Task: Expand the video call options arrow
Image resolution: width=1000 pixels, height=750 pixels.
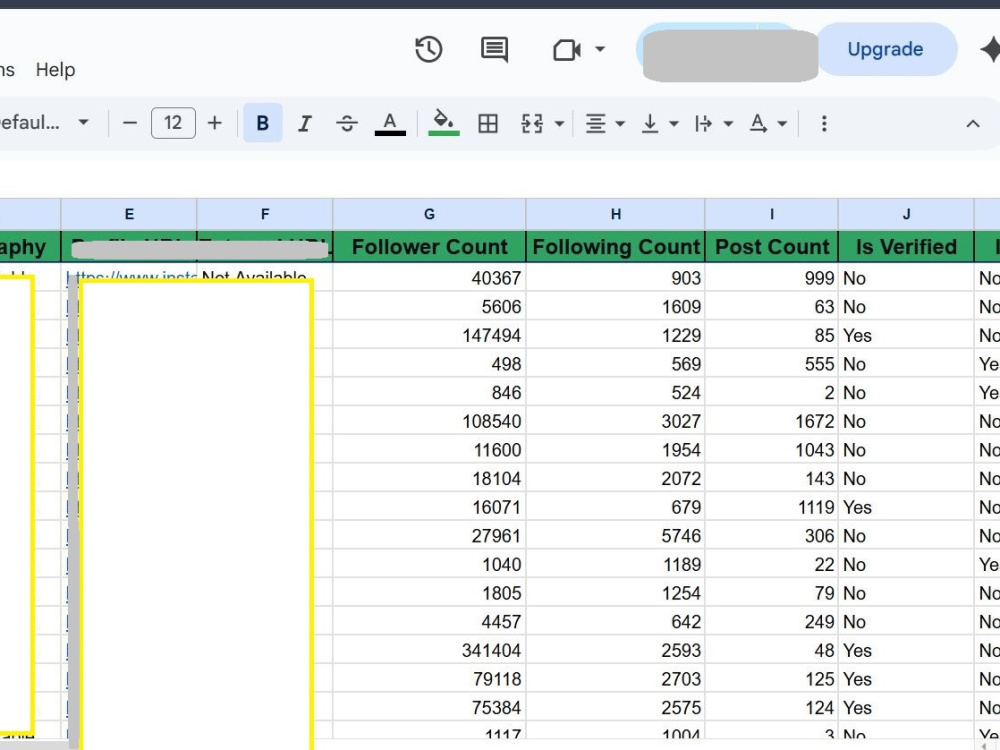Action: point(599,49)
